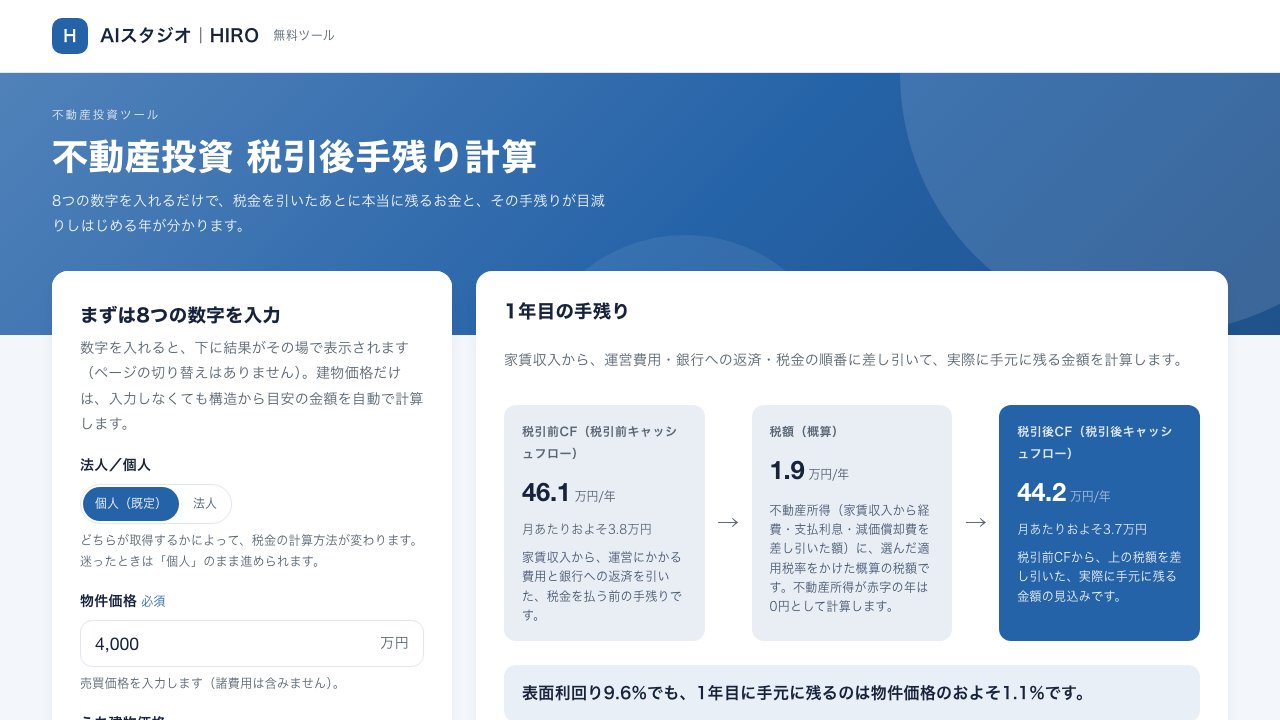Click the blue H logo icon
Viewport: 1280px width, 720px height.
tap(70, 36)
